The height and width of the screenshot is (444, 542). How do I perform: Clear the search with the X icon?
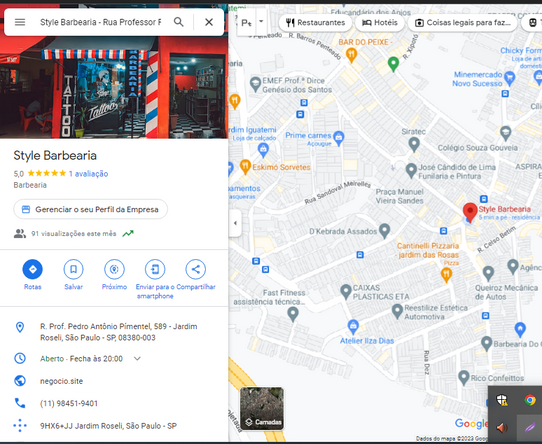pyautogui.click(x=209, y=22)
